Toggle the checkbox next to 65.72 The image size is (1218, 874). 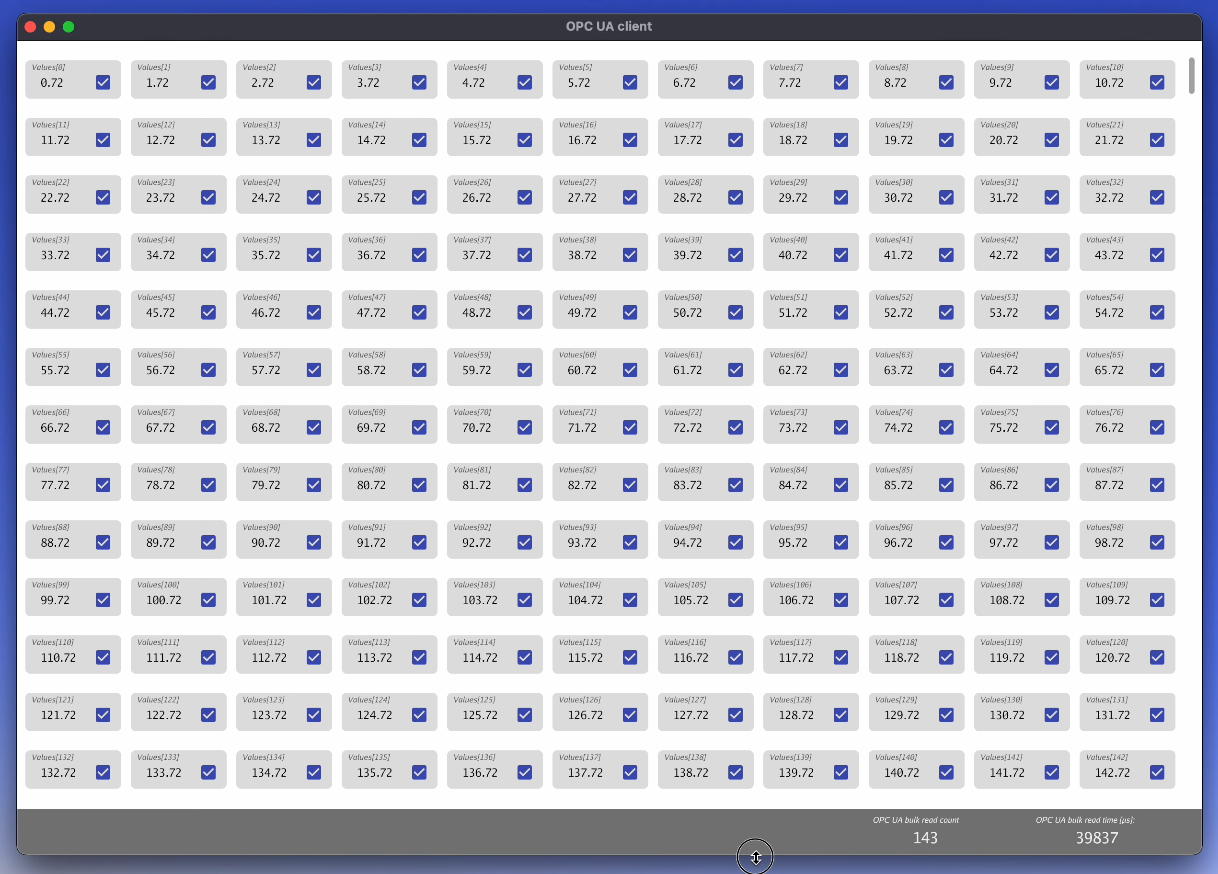pos(1157,370)
